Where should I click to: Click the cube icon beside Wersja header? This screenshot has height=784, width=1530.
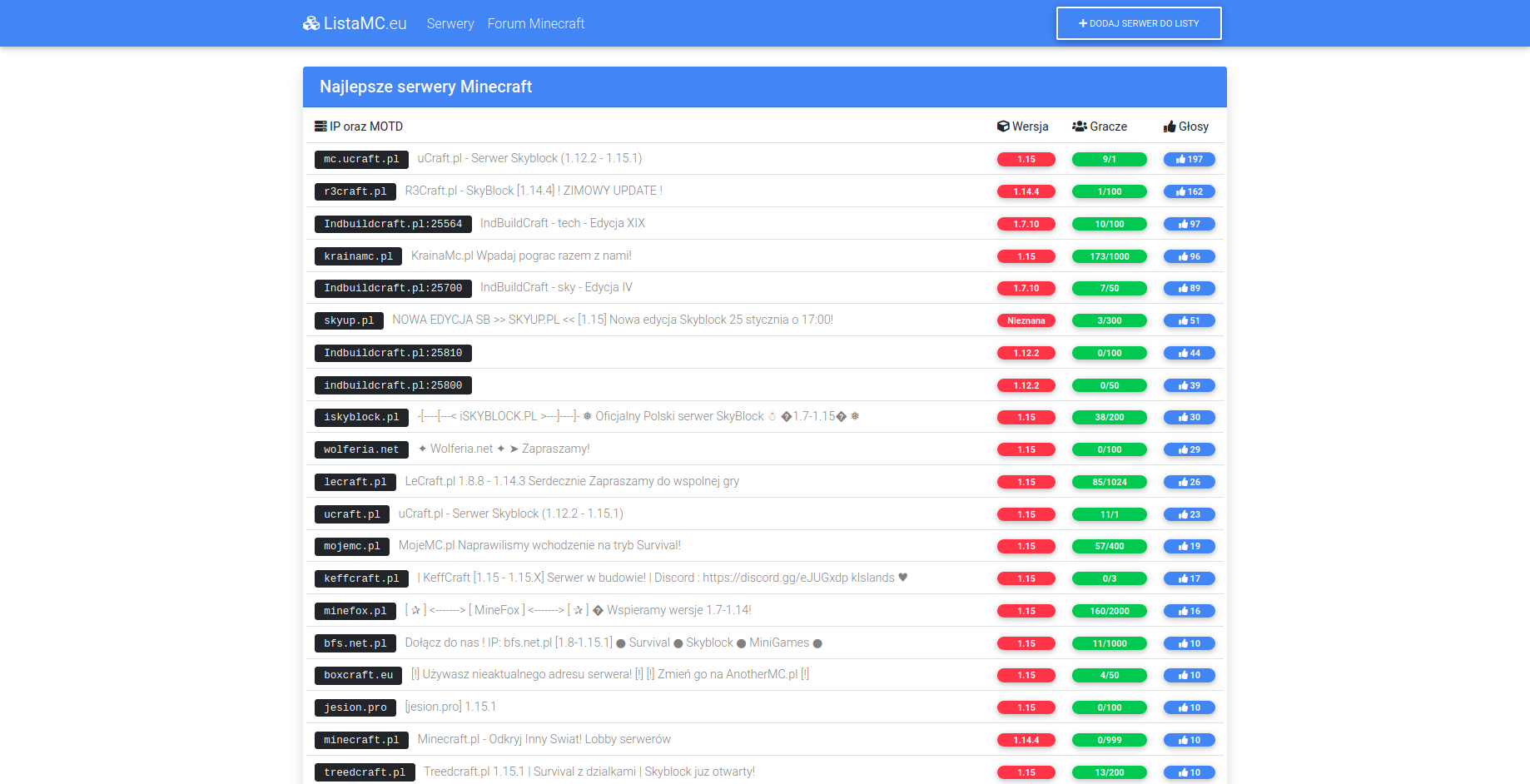[1003, 127]
